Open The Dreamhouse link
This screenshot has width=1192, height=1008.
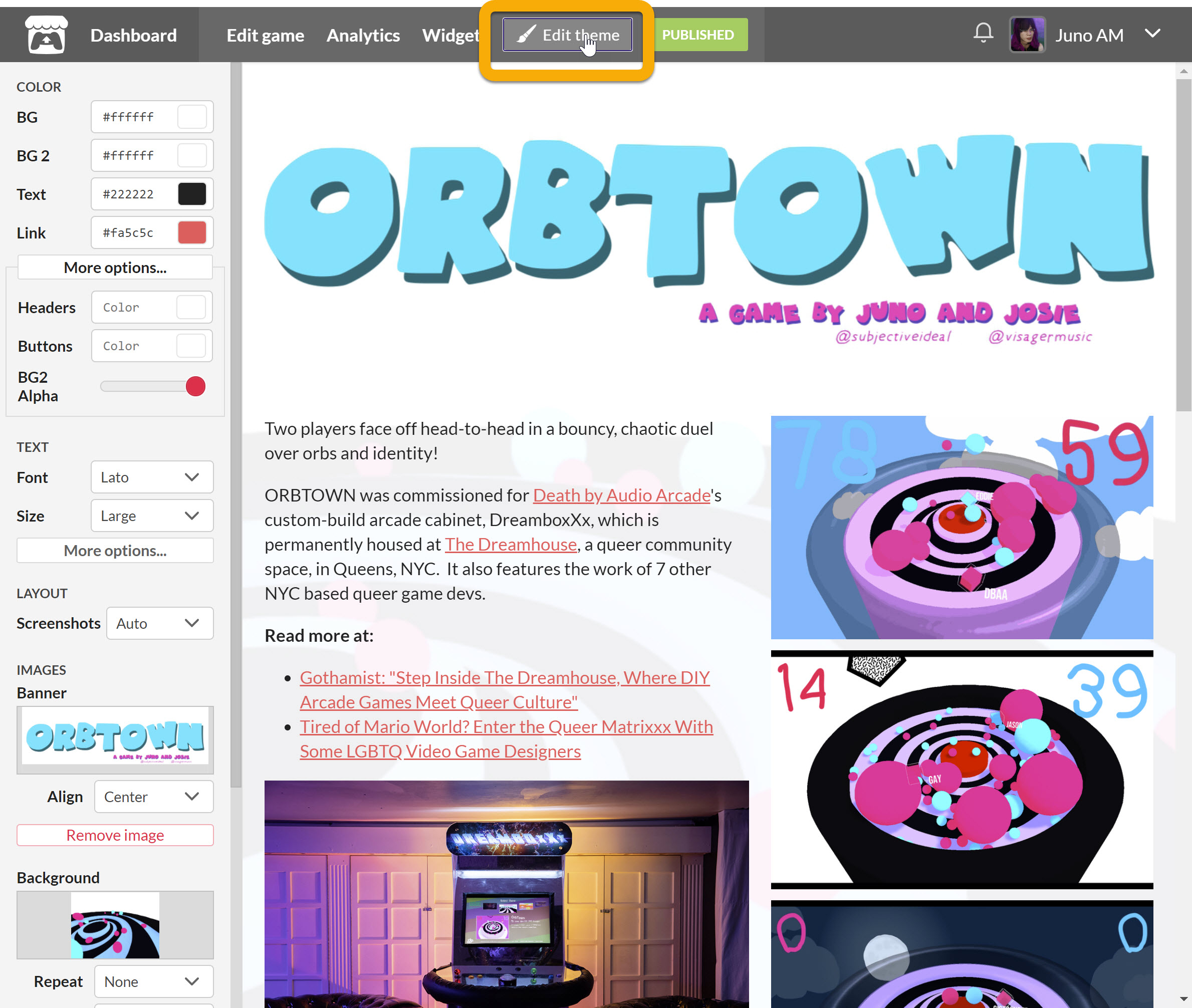point(511,544)
